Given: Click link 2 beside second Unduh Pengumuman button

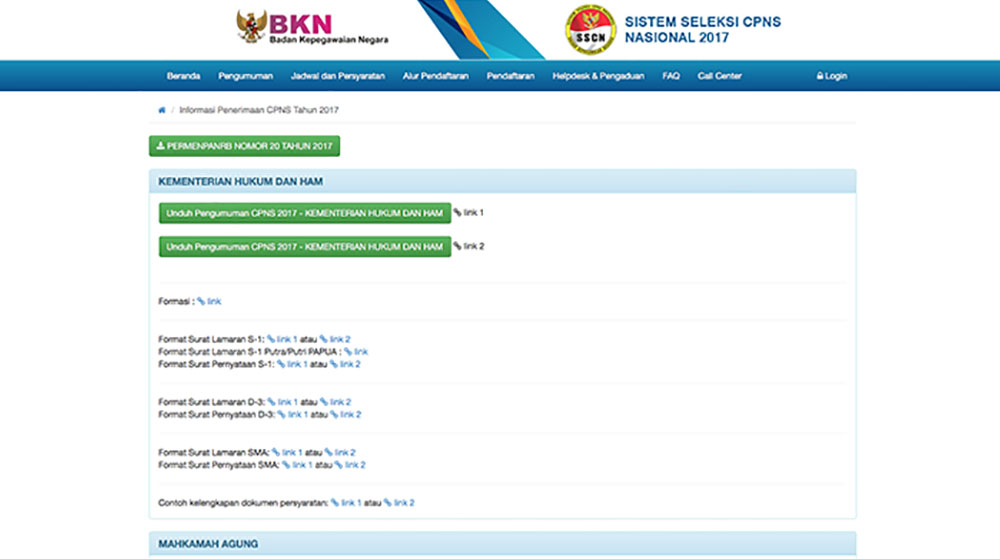Looking at the screenshot, I should click(x=468, y=246).
